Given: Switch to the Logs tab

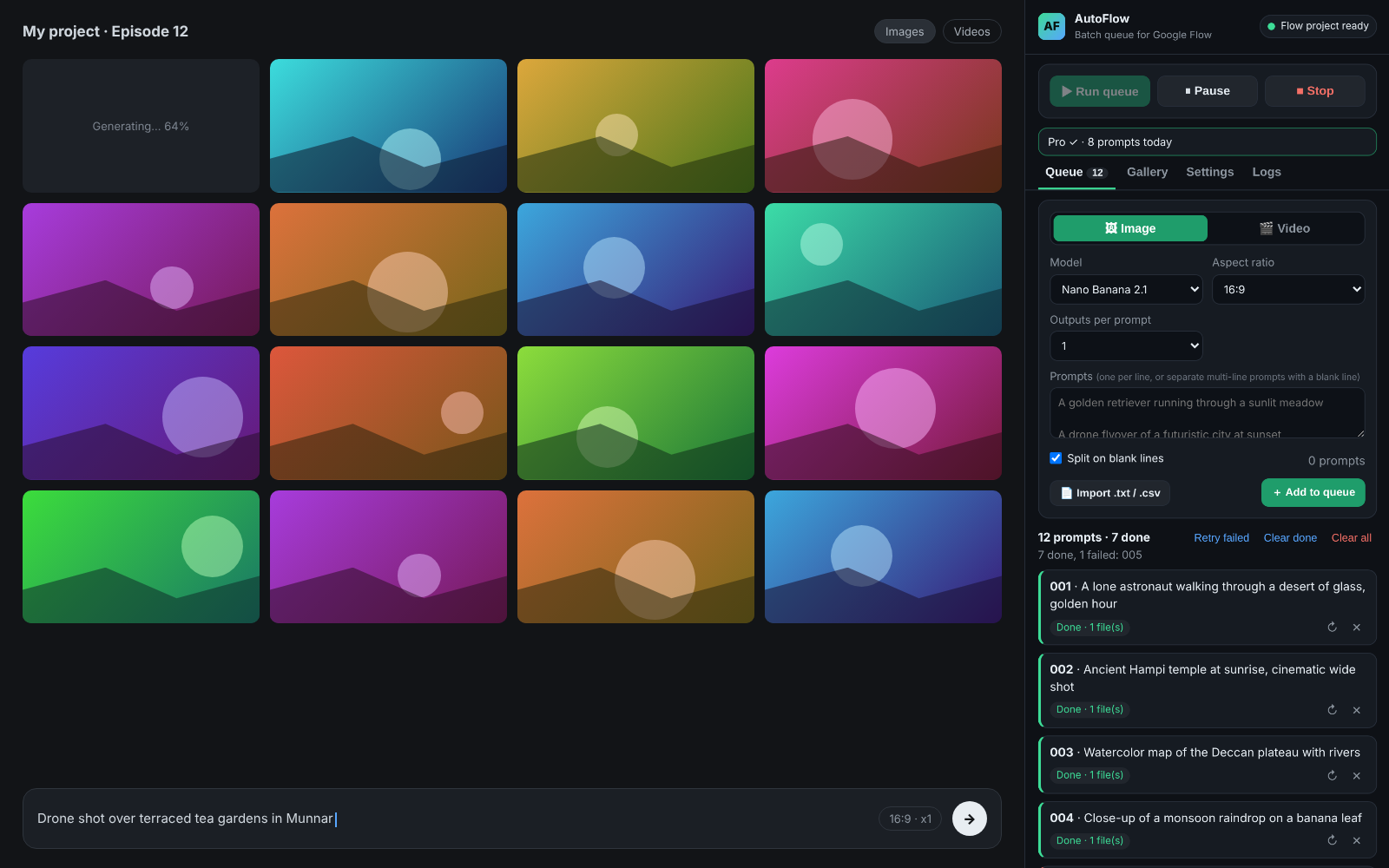Looking at the screenshot, I should pyautogui.click(x=1267, y=172).
